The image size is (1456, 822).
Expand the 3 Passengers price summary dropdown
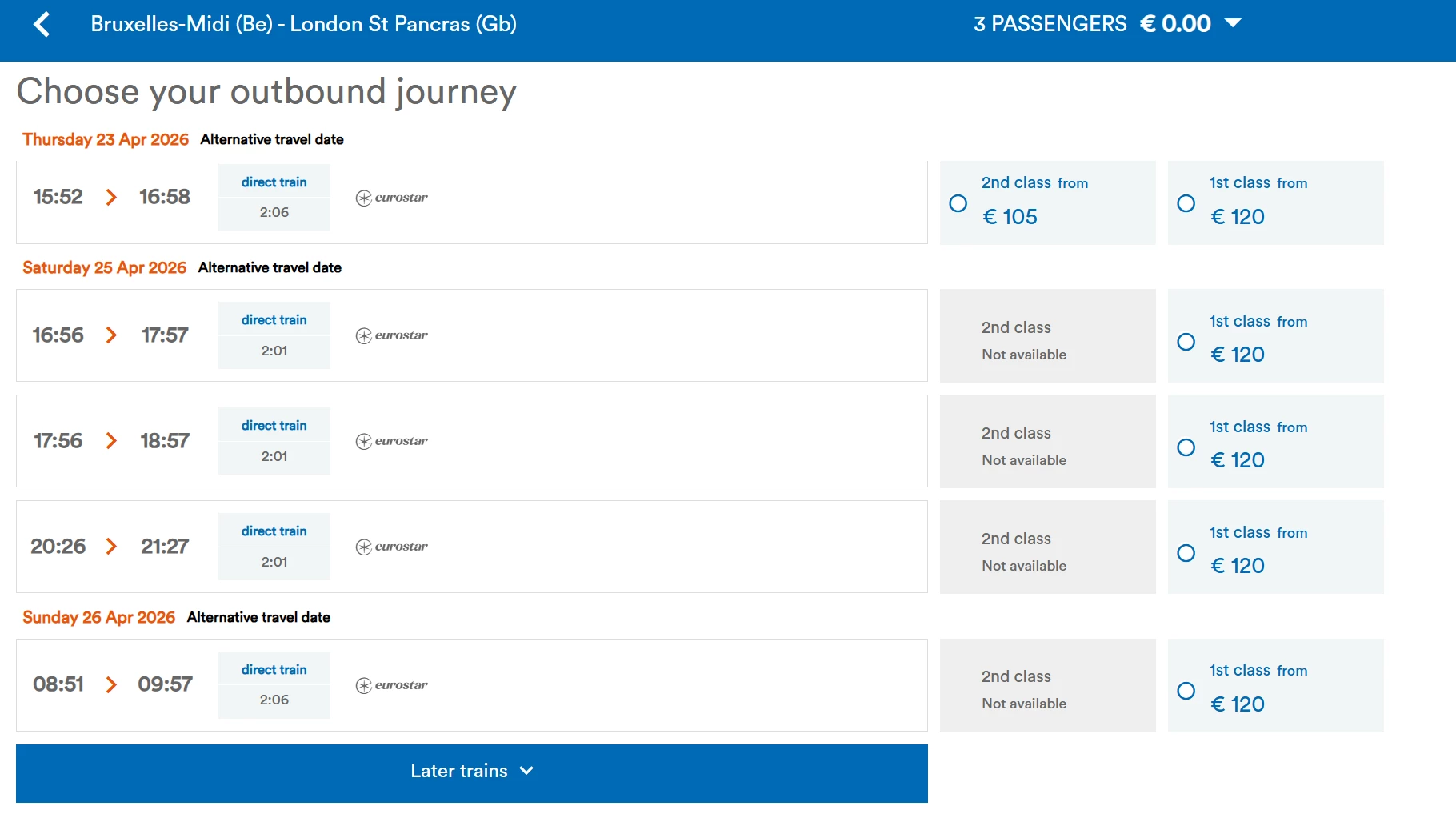1233,23
